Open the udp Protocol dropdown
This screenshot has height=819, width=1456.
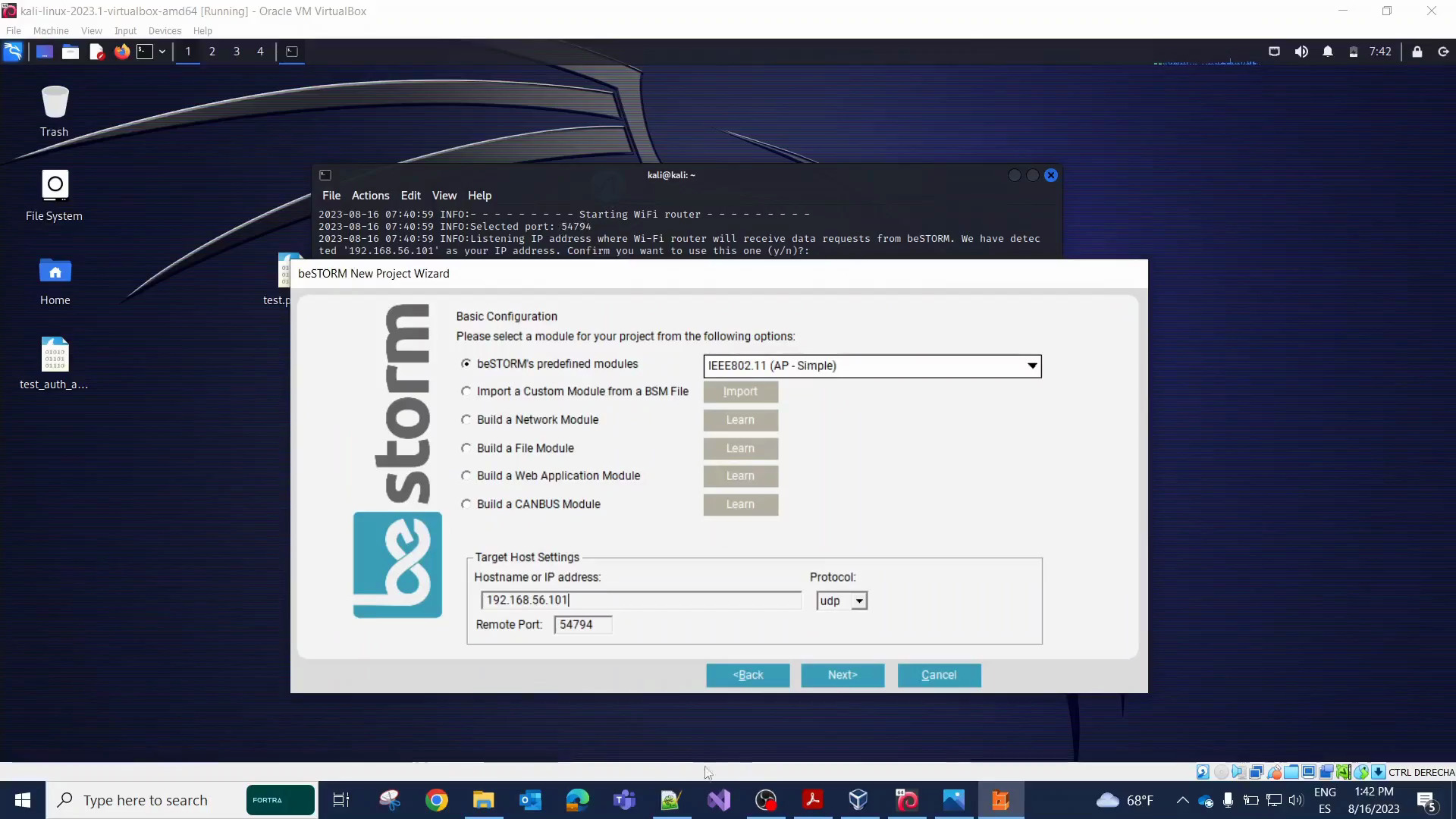click(x=858, y=601)
